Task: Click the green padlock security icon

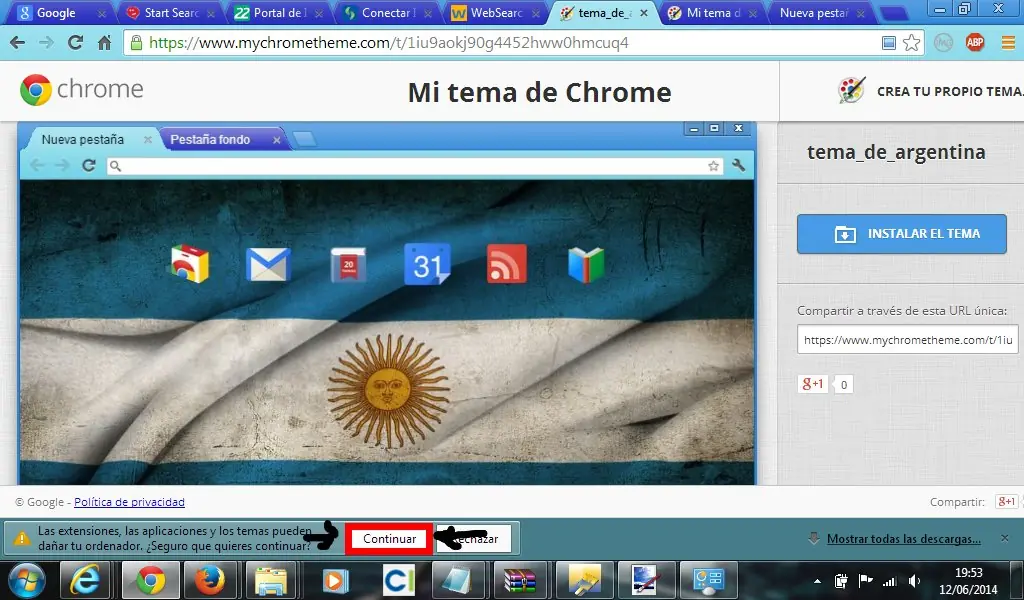Action: tap(136, 43)
